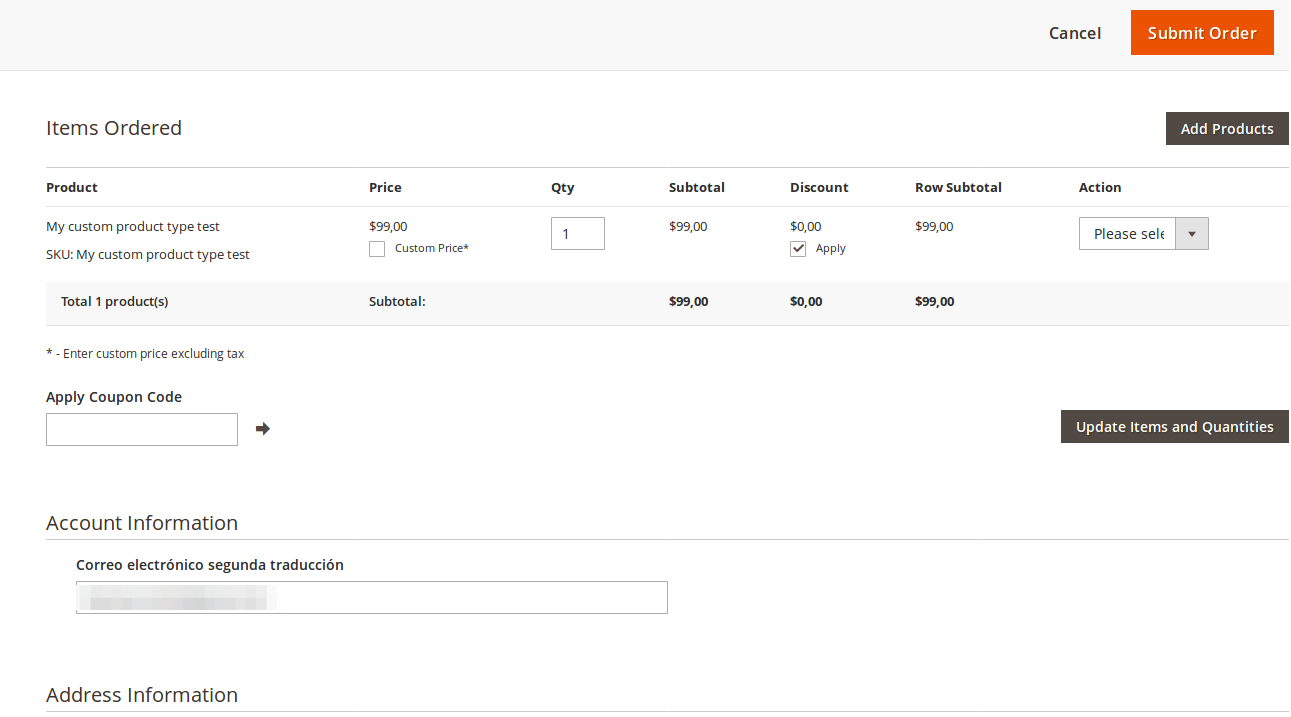
Task: Enable the Custom Price checkbox
Action: [x=377, y=248]
